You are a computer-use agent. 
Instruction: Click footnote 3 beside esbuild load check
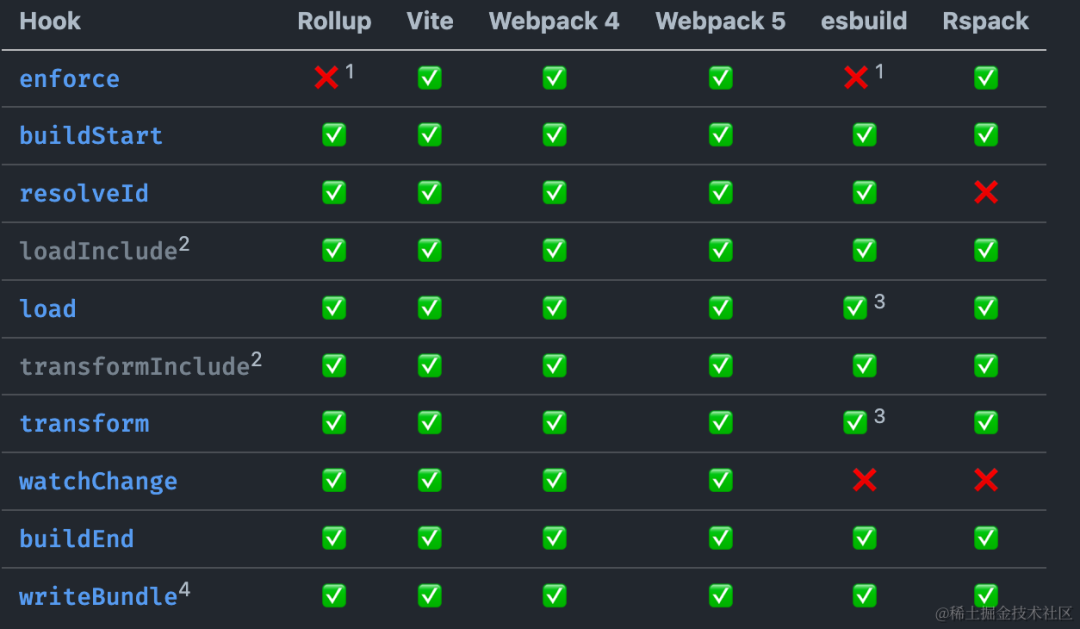pyautogui.click(x=880, y=301)
